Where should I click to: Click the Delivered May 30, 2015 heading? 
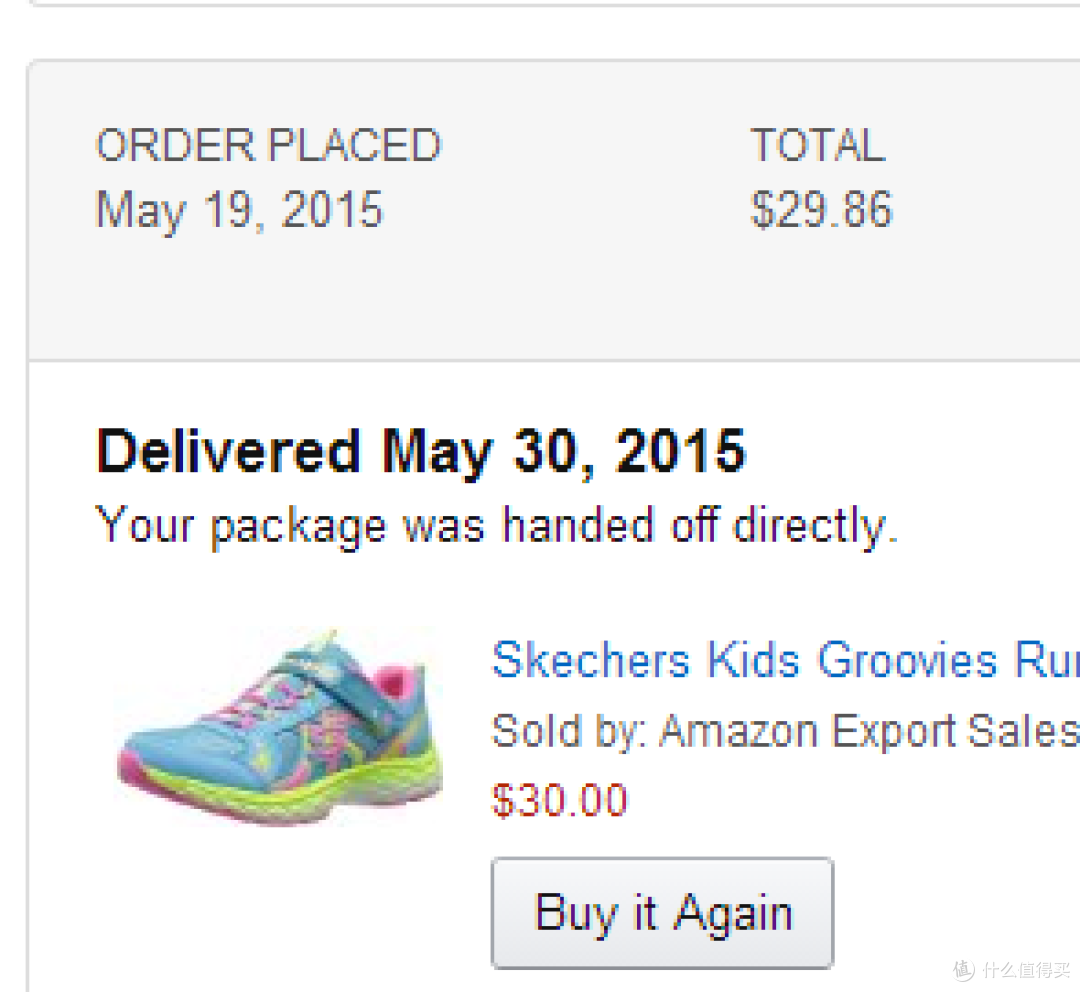pos(421,451)
